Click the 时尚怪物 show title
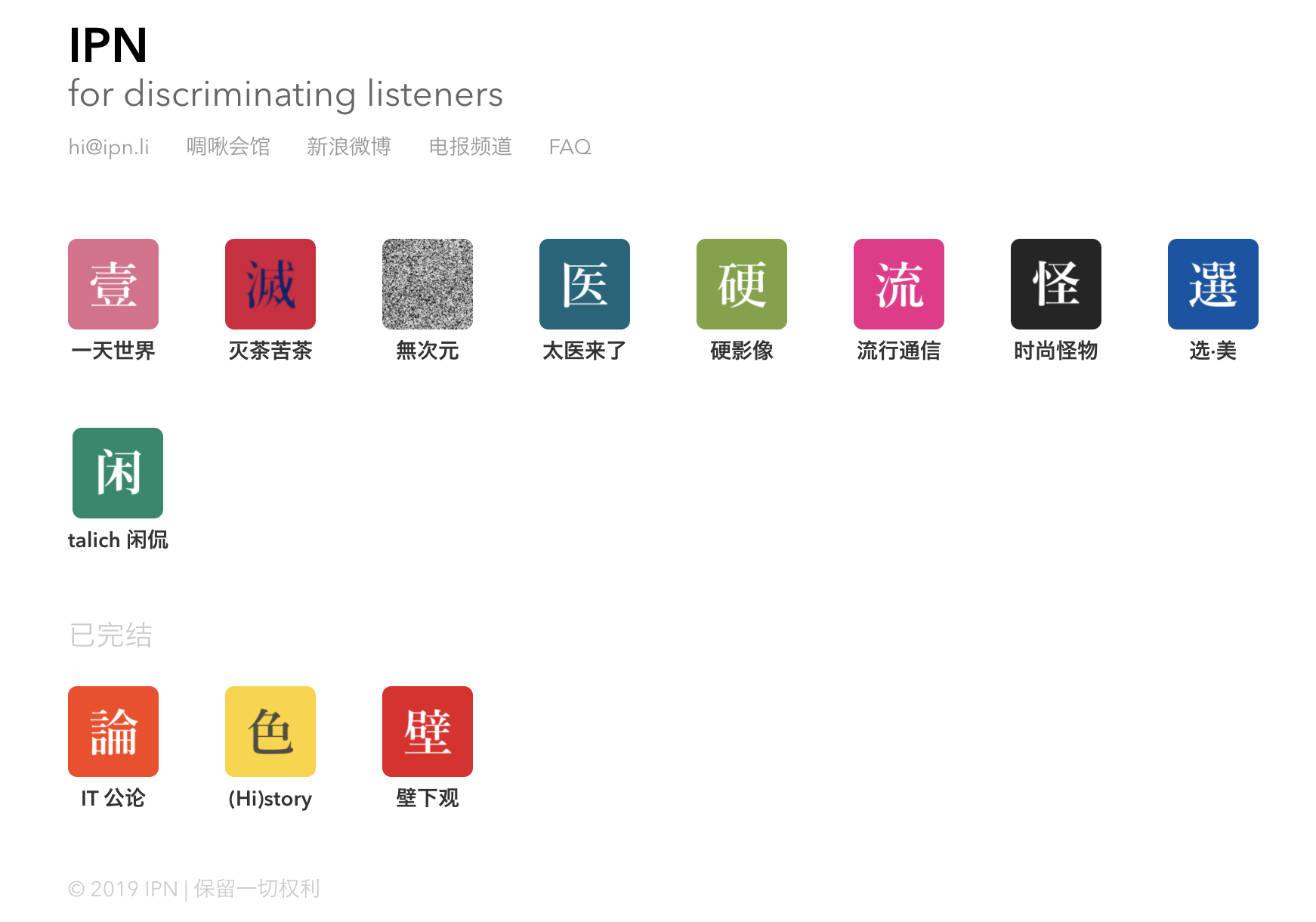This screenshot has width=1316, height=922. [x=1056, y=351]
